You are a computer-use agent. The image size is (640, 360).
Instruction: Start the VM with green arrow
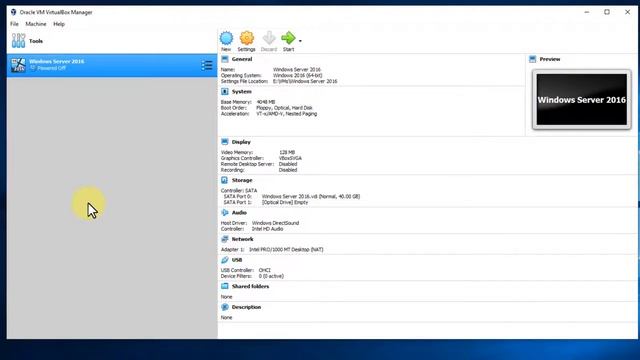tap(288, 38)
